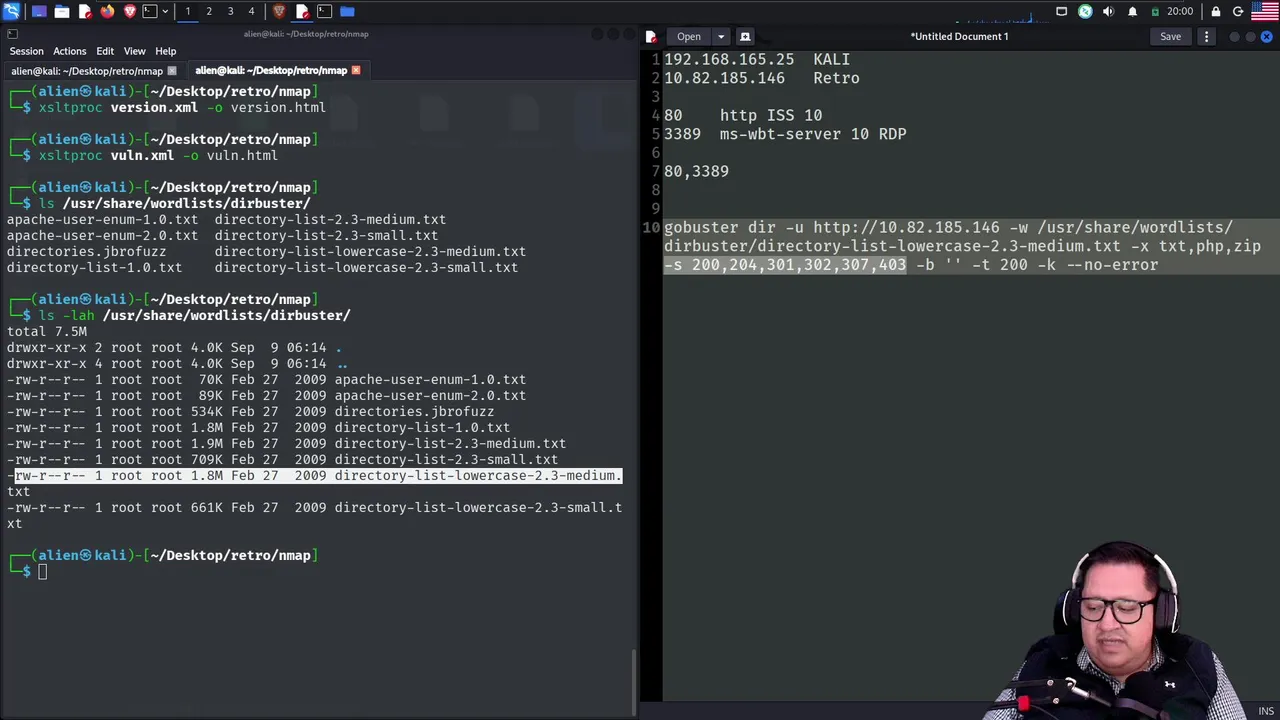Click the 'total 7.5M' line in terminal

[x=47, y=331]
